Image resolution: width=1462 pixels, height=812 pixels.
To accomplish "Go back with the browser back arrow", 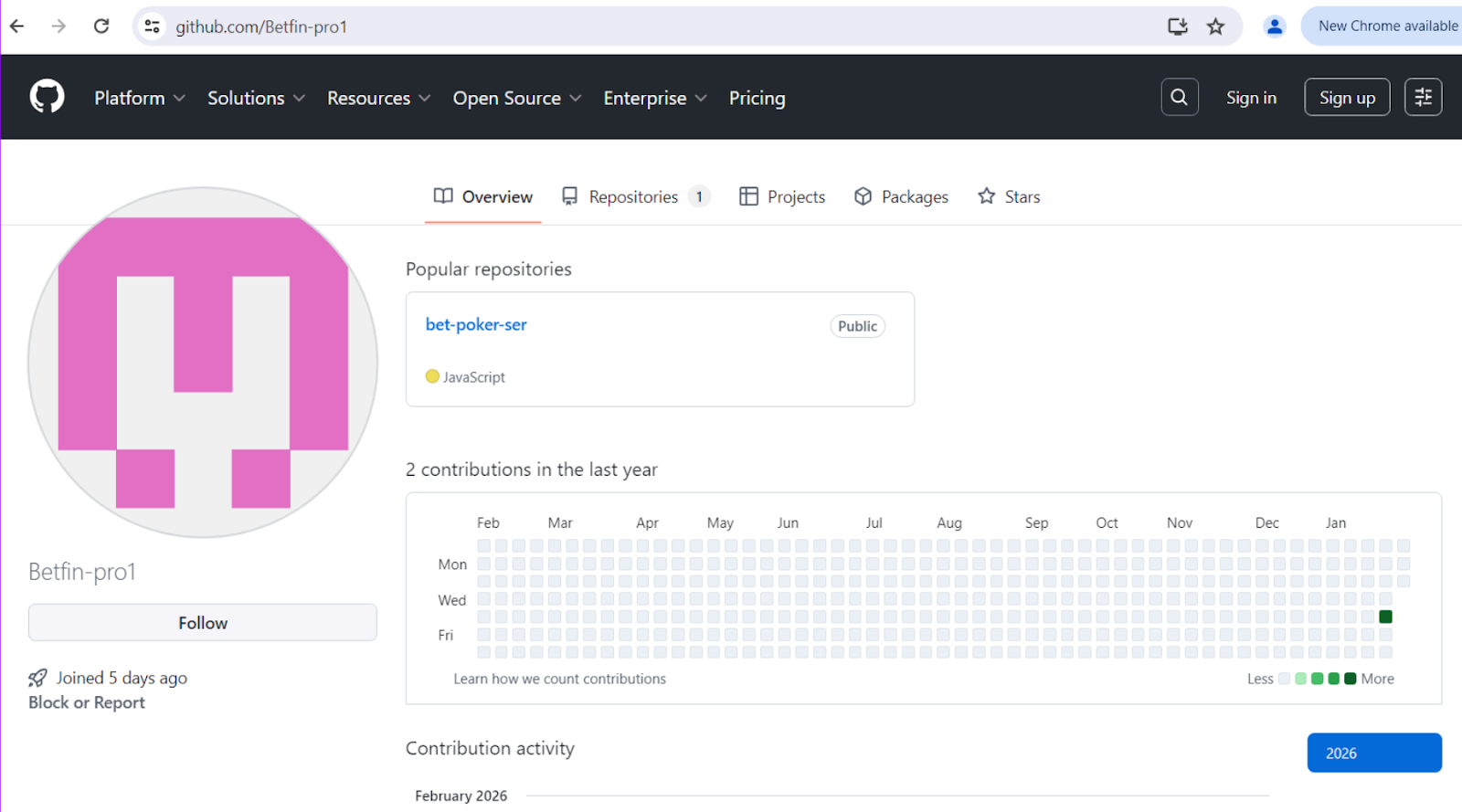I will point(17,26).
